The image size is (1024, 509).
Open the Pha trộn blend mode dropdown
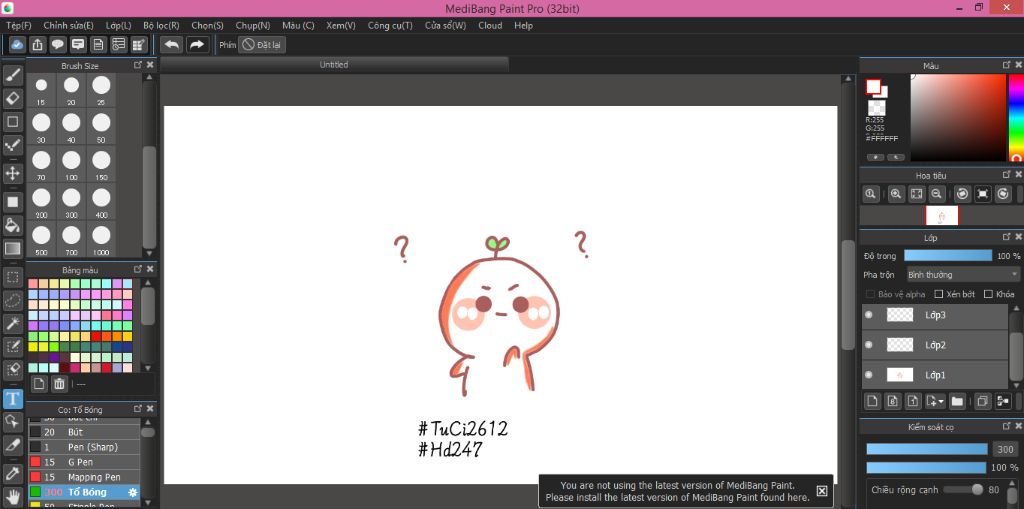tap(963, 274)
